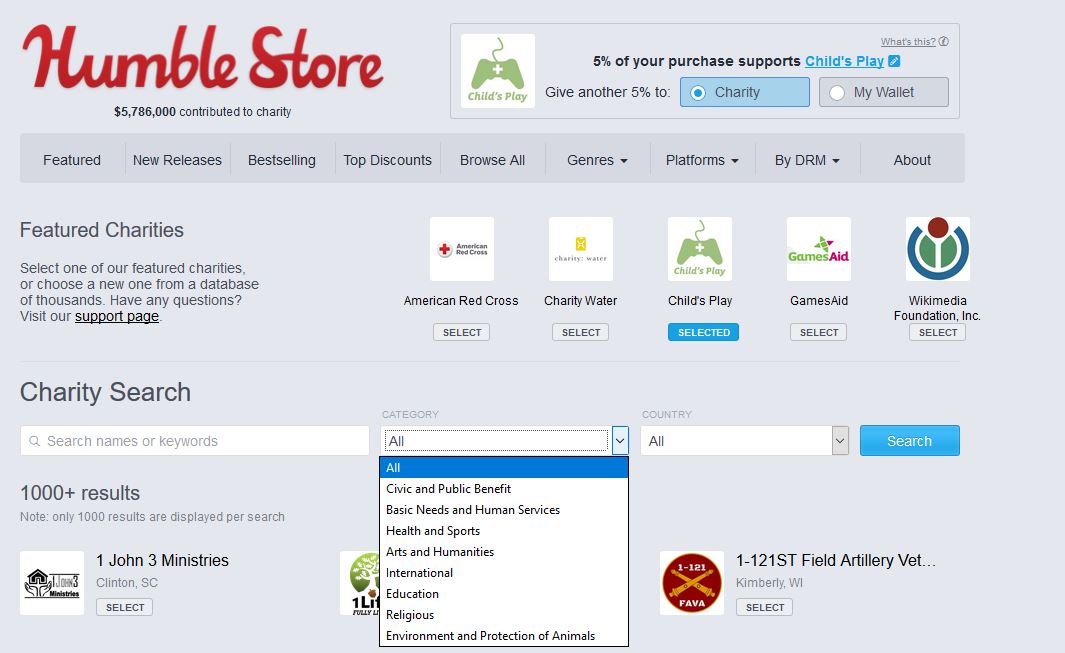Open the support page link
The width and height of the screenshot is (1065, 653).
pos(116,316)
